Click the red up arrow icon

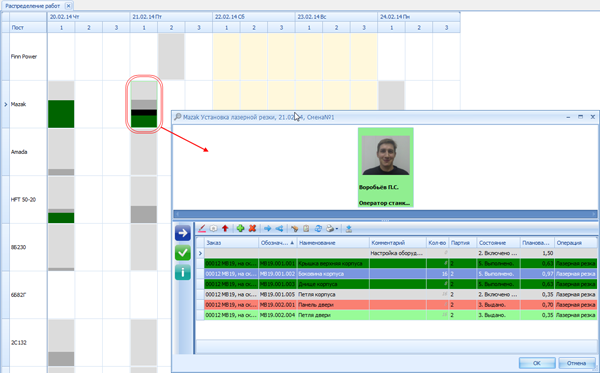[225, 228]
